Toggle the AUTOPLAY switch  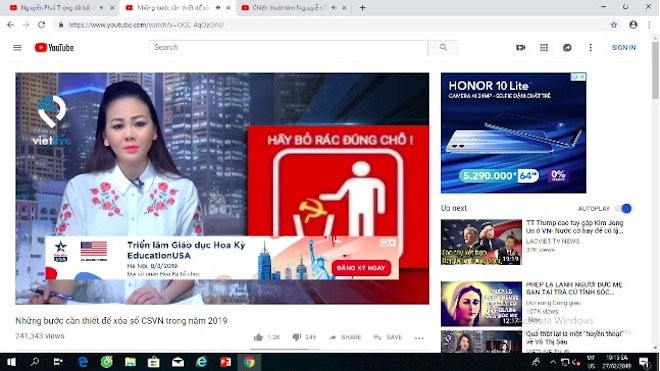624,208
